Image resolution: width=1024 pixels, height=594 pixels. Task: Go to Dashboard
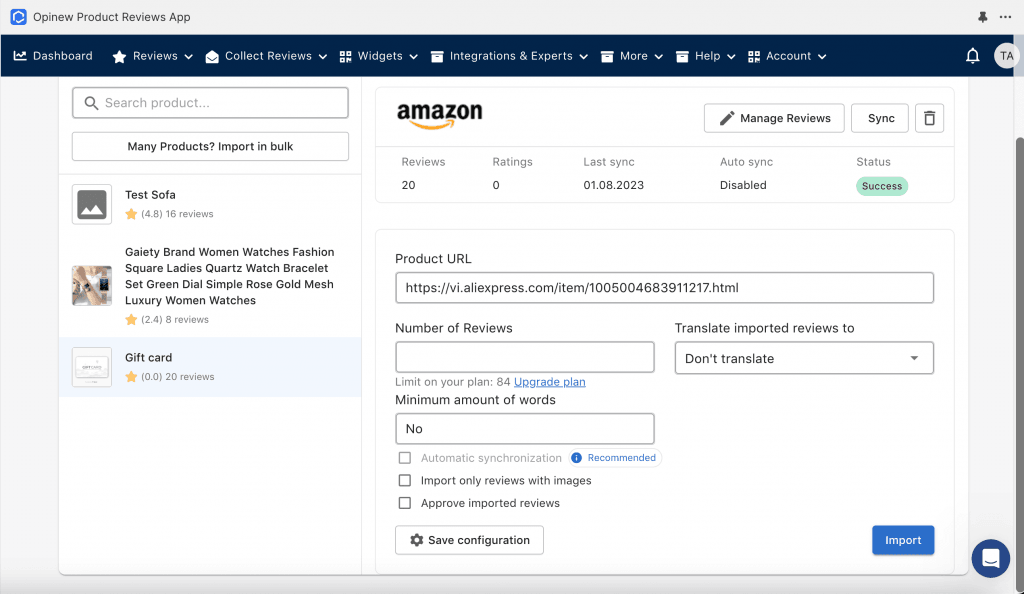(53, 56)
